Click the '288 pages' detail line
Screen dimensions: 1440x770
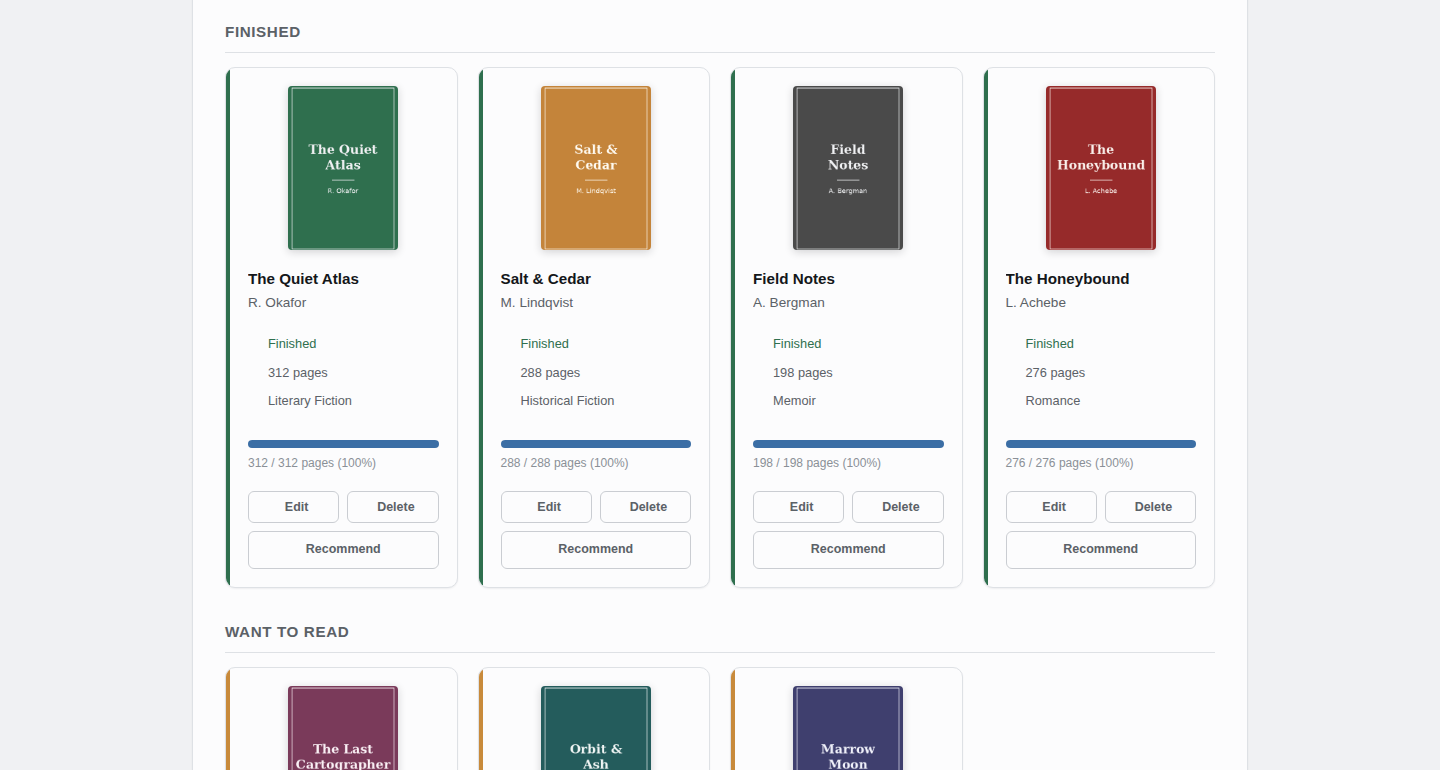pos(550,373)
